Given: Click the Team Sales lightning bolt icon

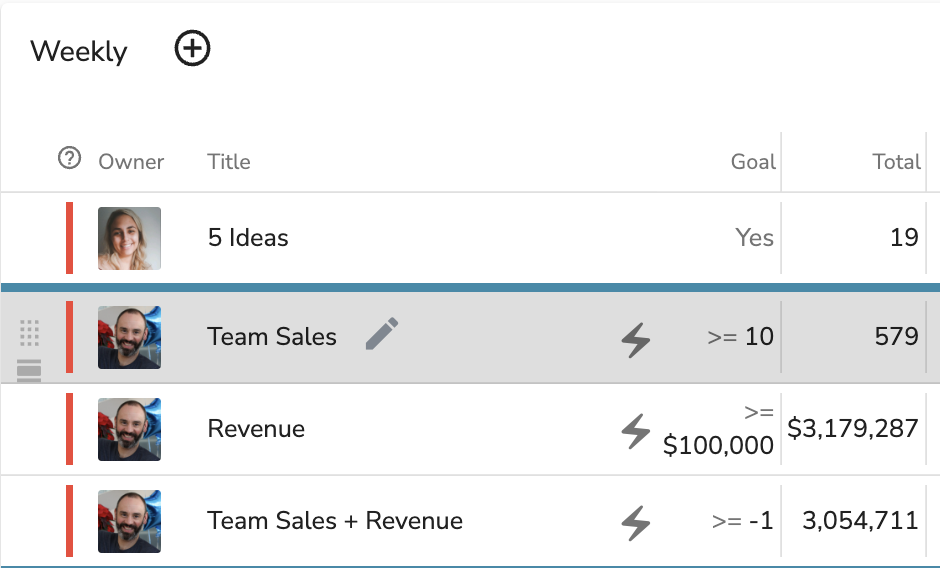Looking at the screenshot, I should tap(636, 340).
